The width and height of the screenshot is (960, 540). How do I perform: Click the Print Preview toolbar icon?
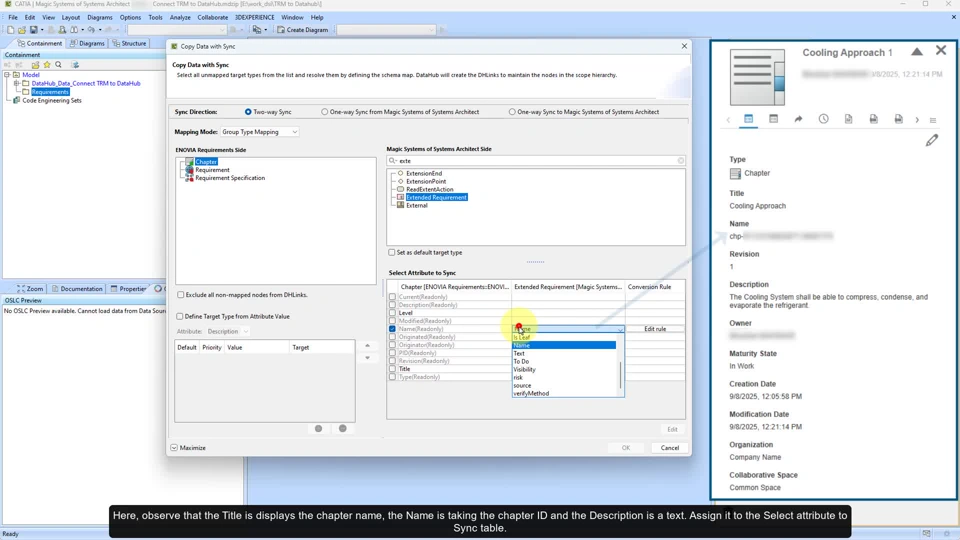point(62,29)
